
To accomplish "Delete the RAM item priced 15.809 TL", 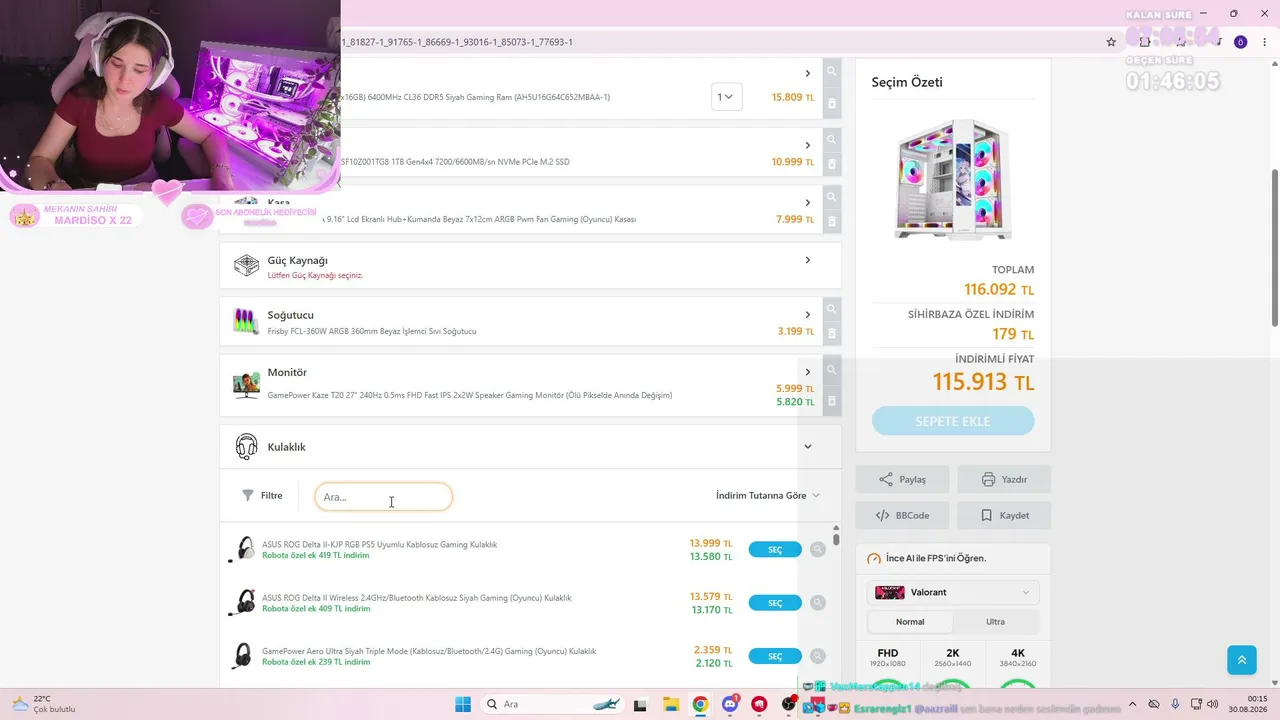I will [x=831, y=103].
